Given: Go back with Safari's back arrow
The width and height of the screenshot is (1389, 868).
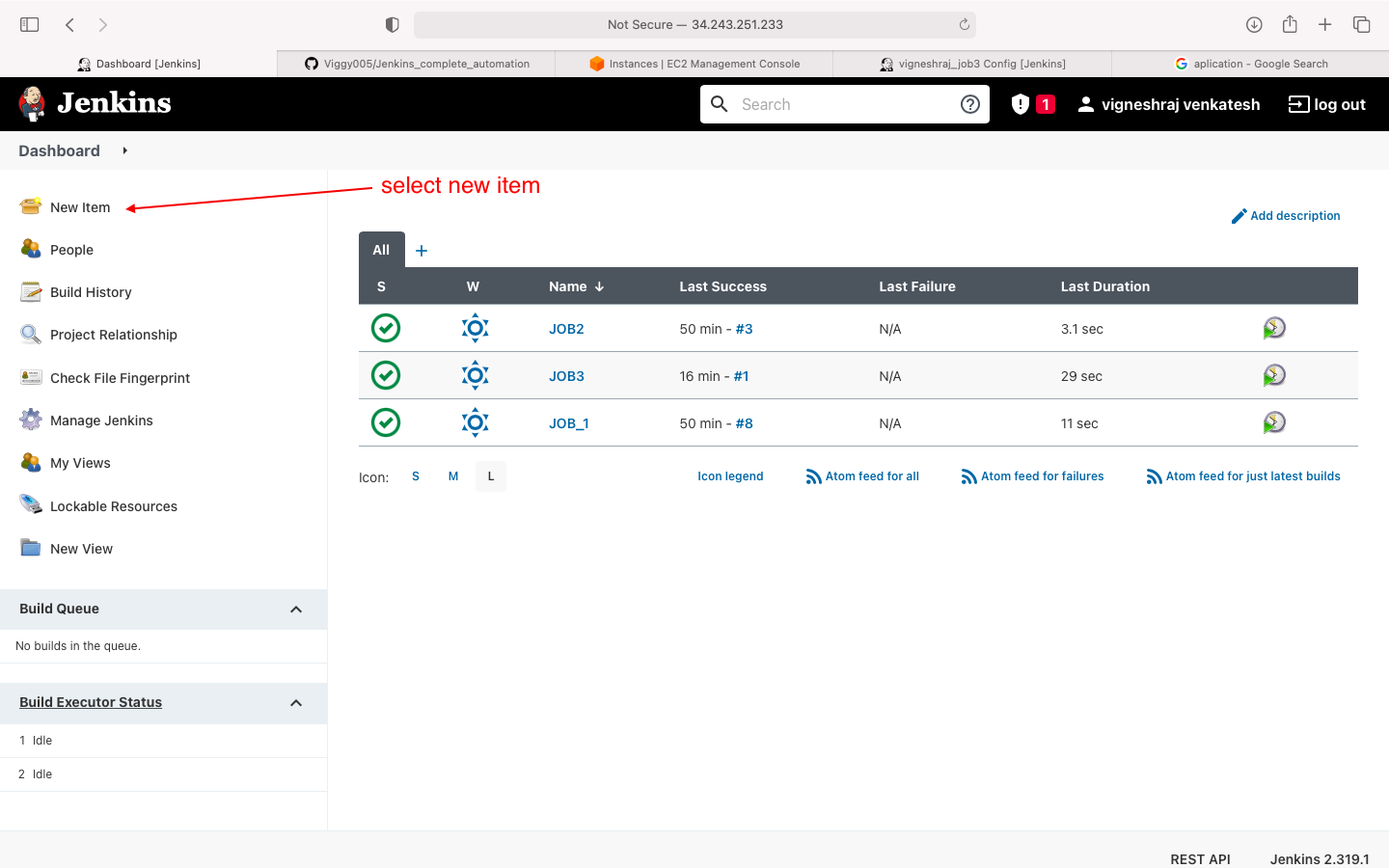Looking at the screenshot, I should pos(69,24).
